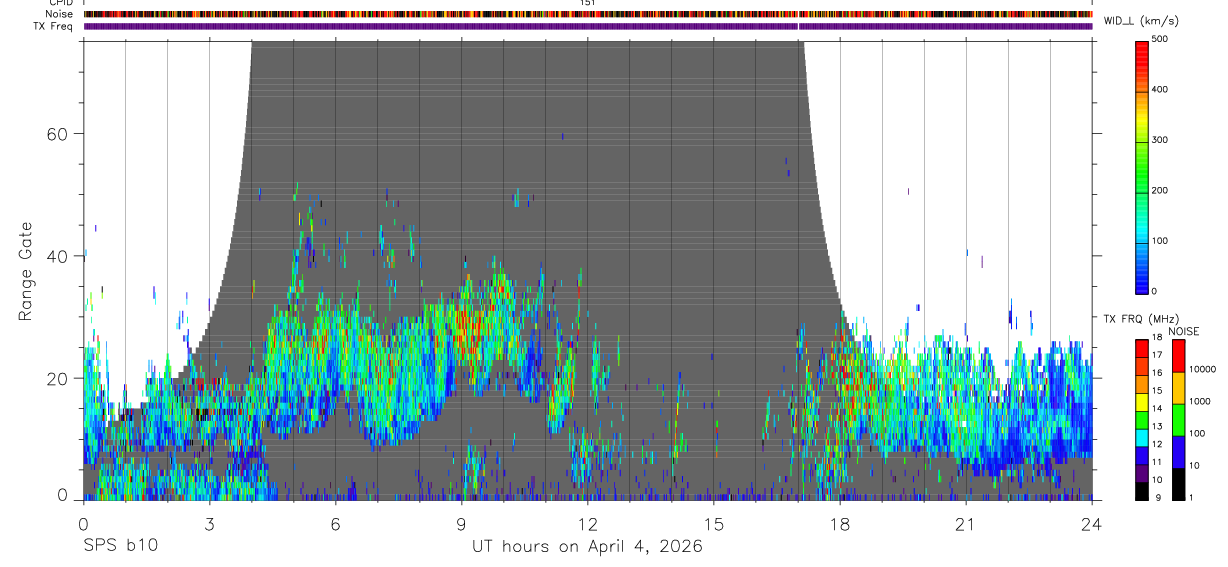Click the 3 hour tick on UT axis
1228x567 pixels.
coord(209,524)
